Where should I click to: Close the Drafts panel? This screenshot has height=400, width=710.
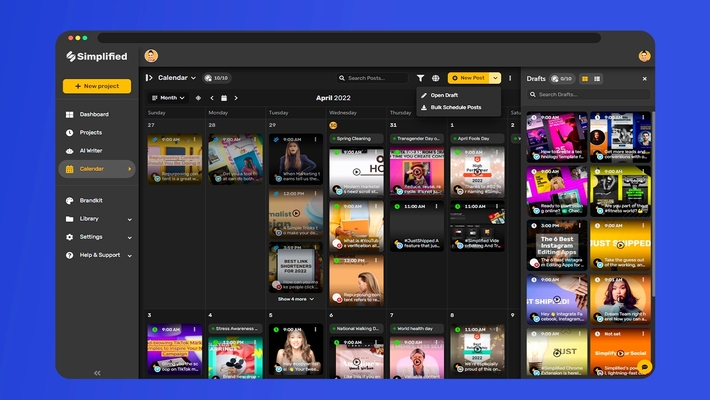(644, 79)
